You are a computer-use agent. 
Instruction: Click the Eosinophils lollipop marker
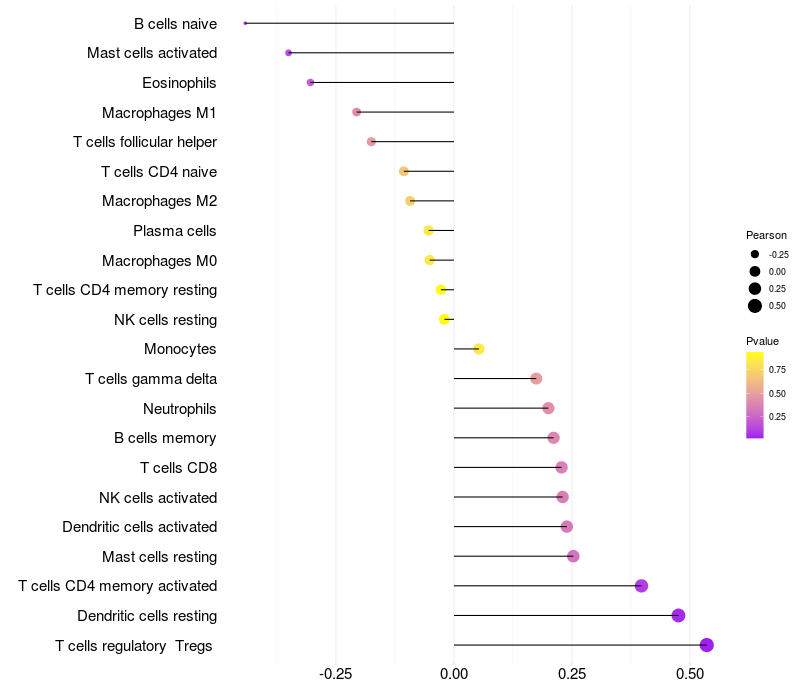click(310, 83)
